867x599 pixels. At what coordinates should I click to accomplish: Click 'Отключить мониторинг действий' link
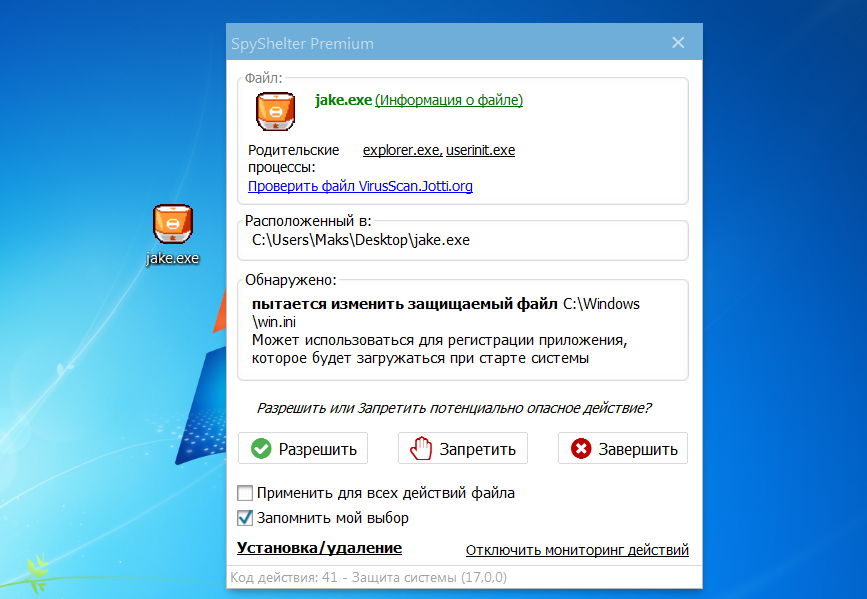pos(577,550)
